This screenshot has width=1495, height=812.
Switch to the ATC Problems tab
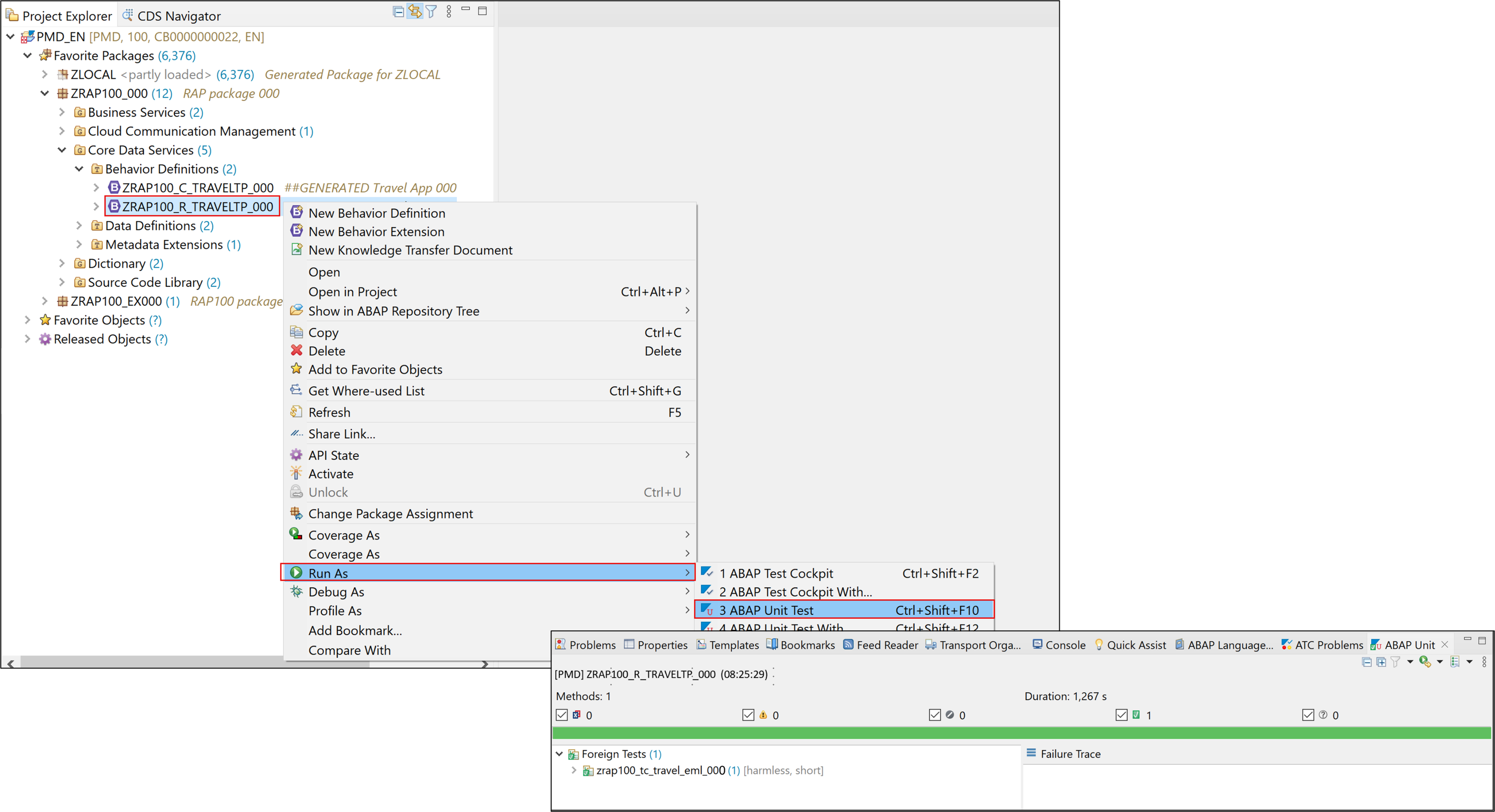1322,645
